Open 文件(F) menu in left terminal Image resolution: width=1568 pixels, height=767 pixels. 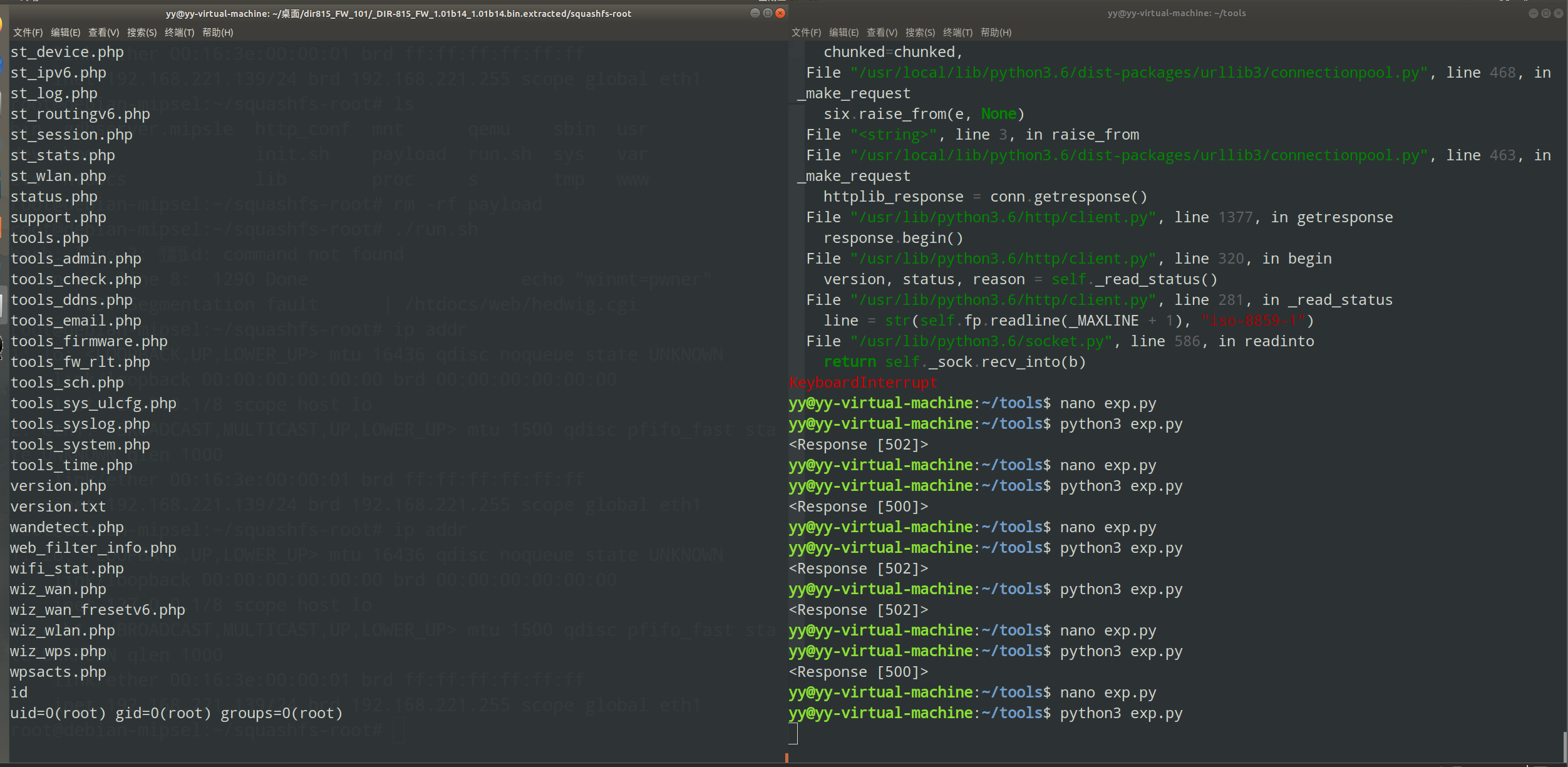pyautogui.click(x=28, y=33)
